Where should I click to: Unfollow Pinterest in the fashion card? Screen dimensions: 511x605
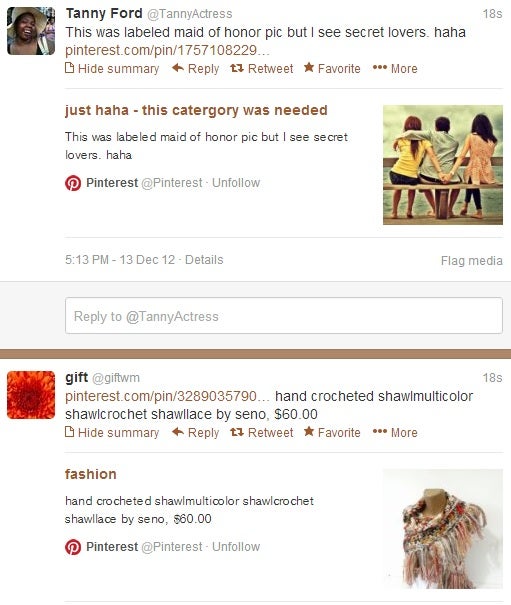click(x=236, y=547)
